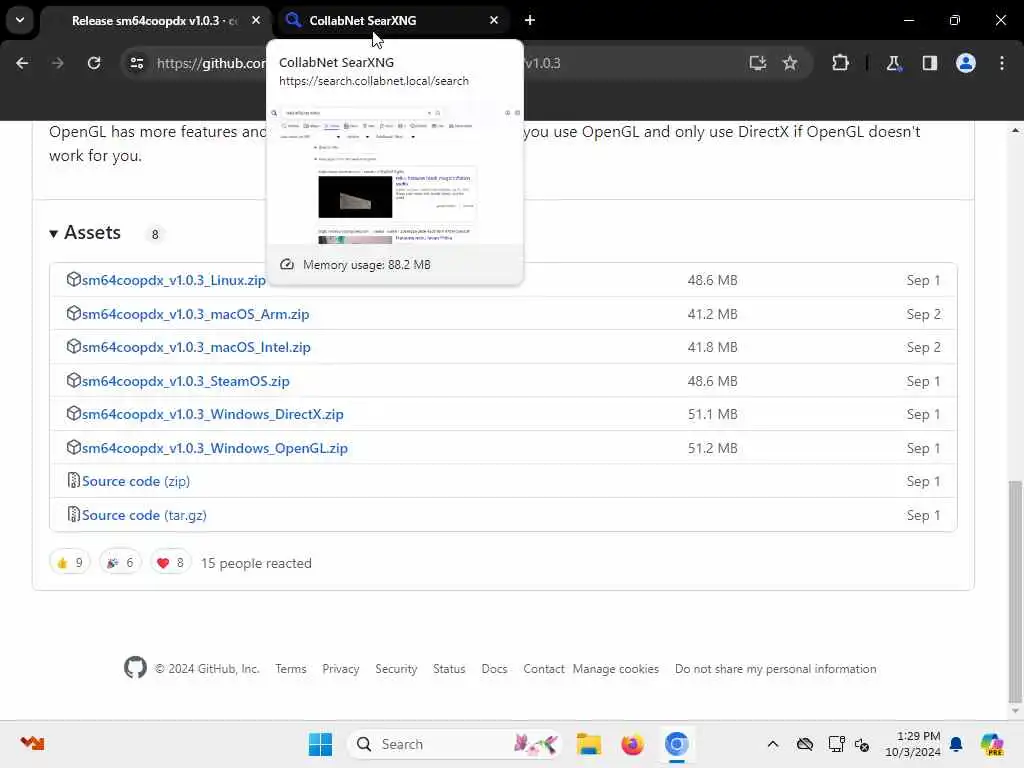1024x768 pixels.
Task: Toggle the browser side panel icon
Action: [930, 63]
